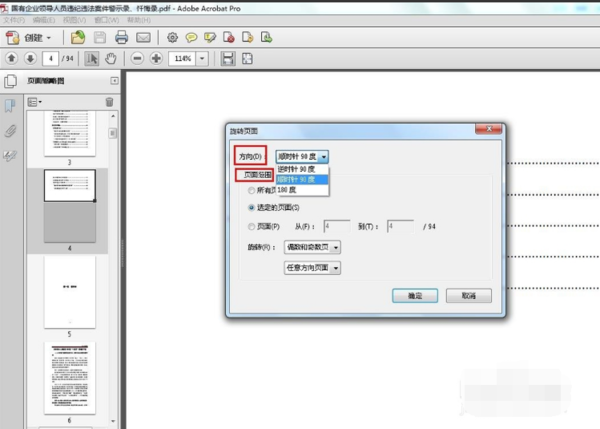Open settings gear icon in toolbar
600x429 pixels.
click(x=173, y=38)
